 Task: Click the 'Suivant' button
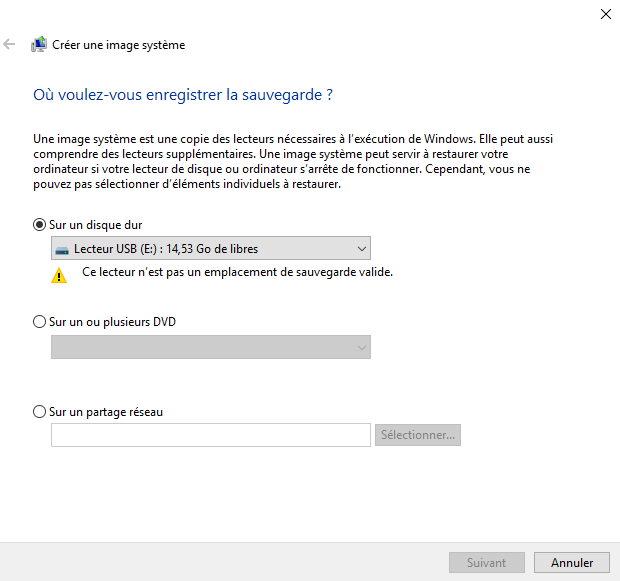(486, 563)
